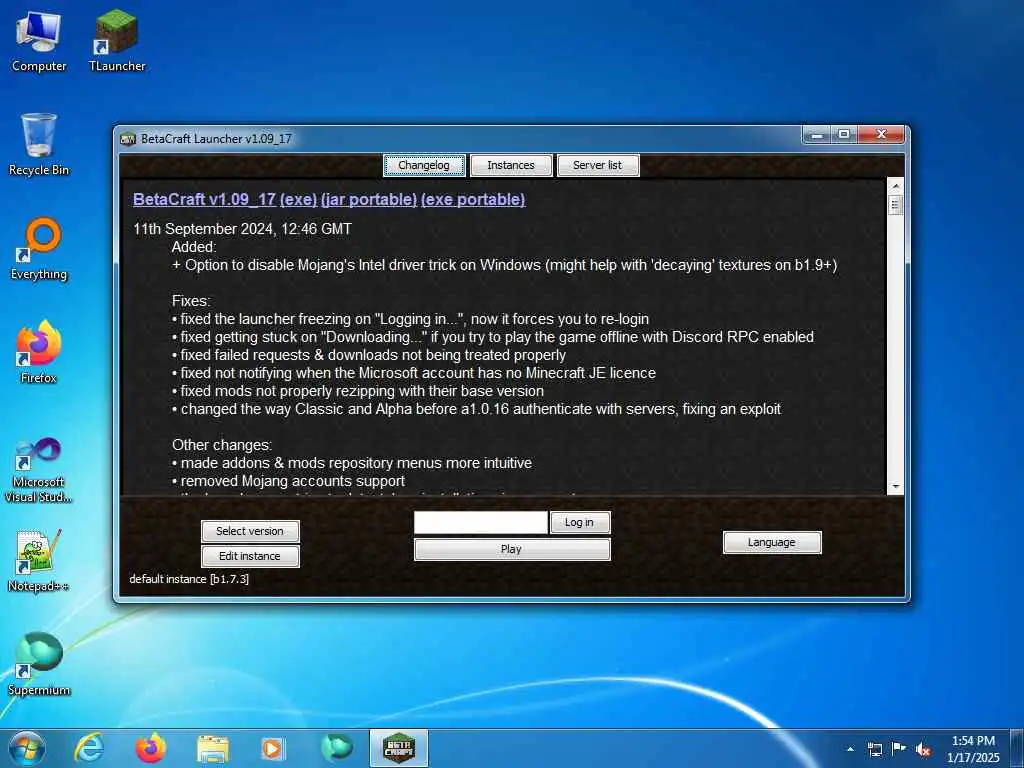Click the 'Other changes:' heading text
Image resolution: width=1024 pixels, height=768 pixels.
coord(222,445)
